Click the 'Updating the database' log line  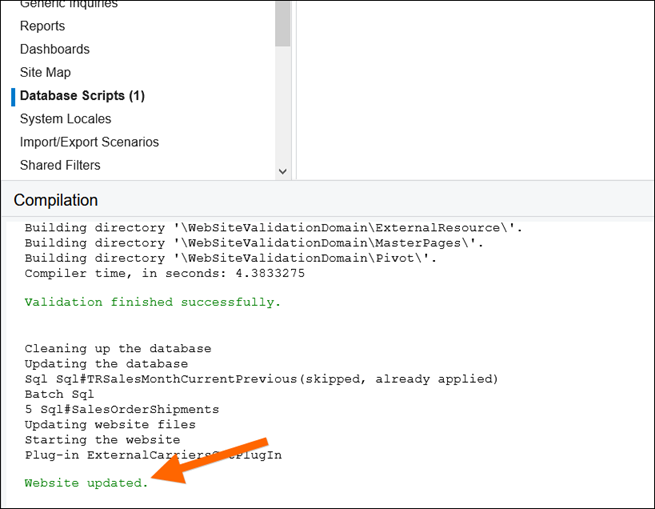tap(106, 364)
